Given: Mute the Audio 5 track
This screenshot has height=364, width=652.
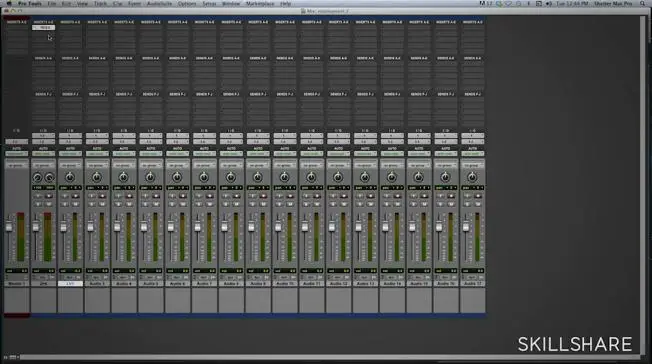Looking at the screenshot, I should tap(156, 204).
